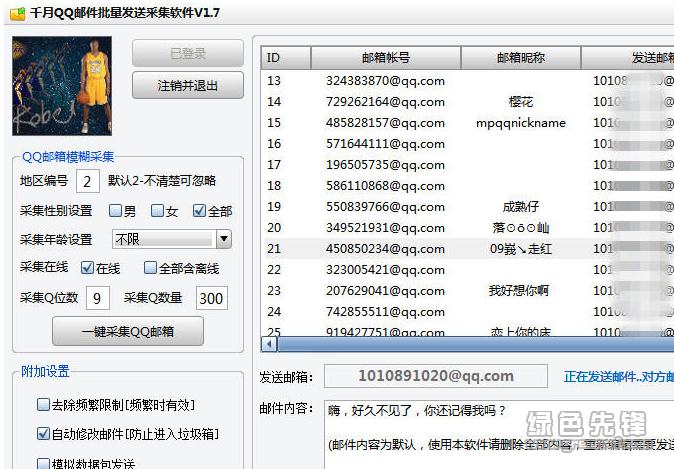
Task: Click the 正在发送邮件 status text
Action: pyautogui.click(x=619, y=377)
